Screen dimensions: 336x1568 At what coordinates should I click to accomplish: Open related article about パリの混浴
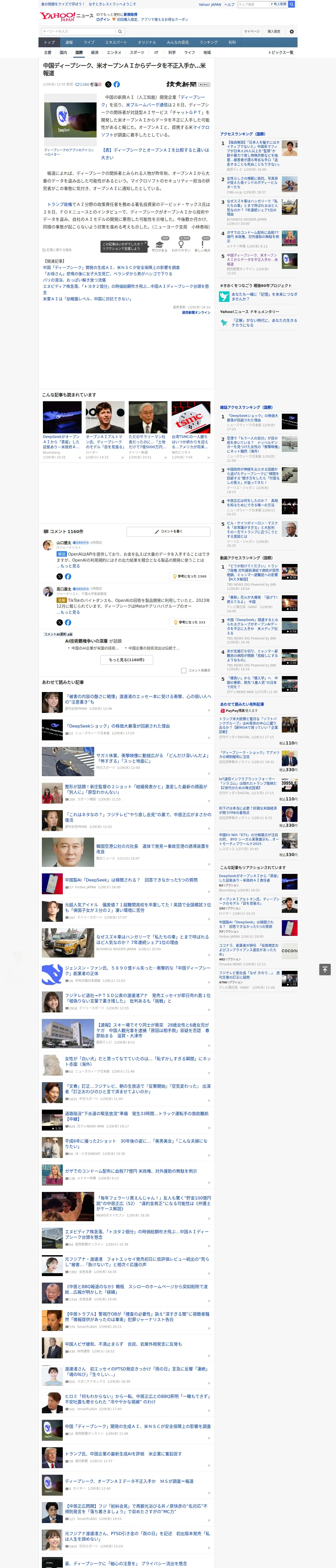point(74,280)
